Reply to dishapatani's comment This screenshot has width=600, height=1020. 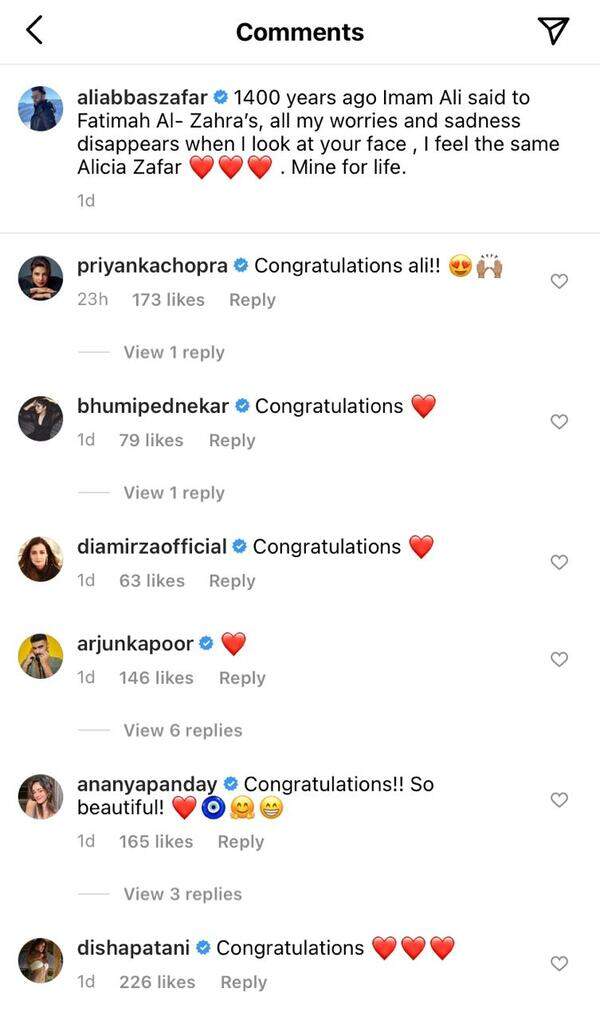pyautogui.click(x=243, y=982)
